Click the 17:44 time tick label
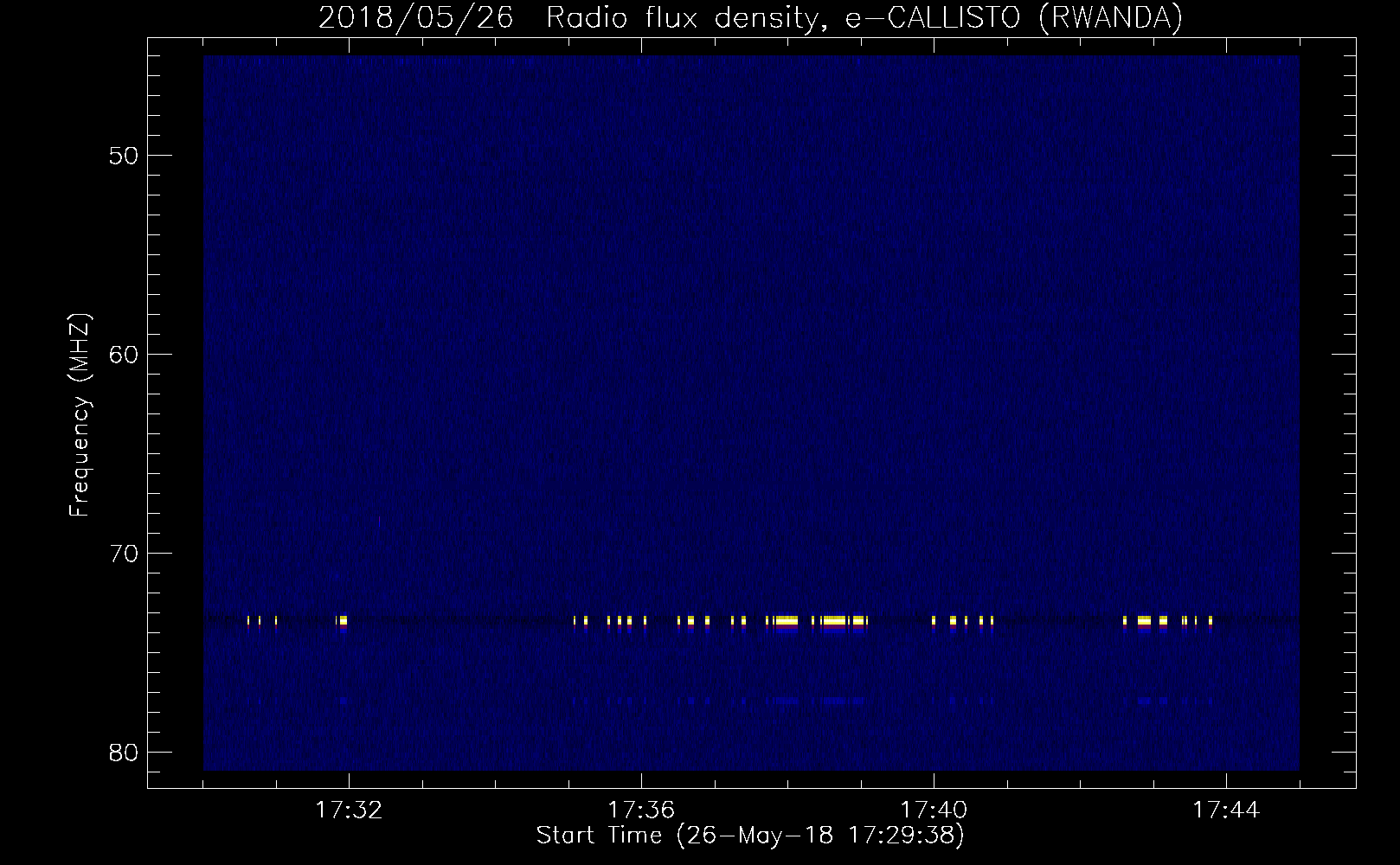Image resolution: width=1400 pixels, height=865 pixels. (x=1226, y=811)
